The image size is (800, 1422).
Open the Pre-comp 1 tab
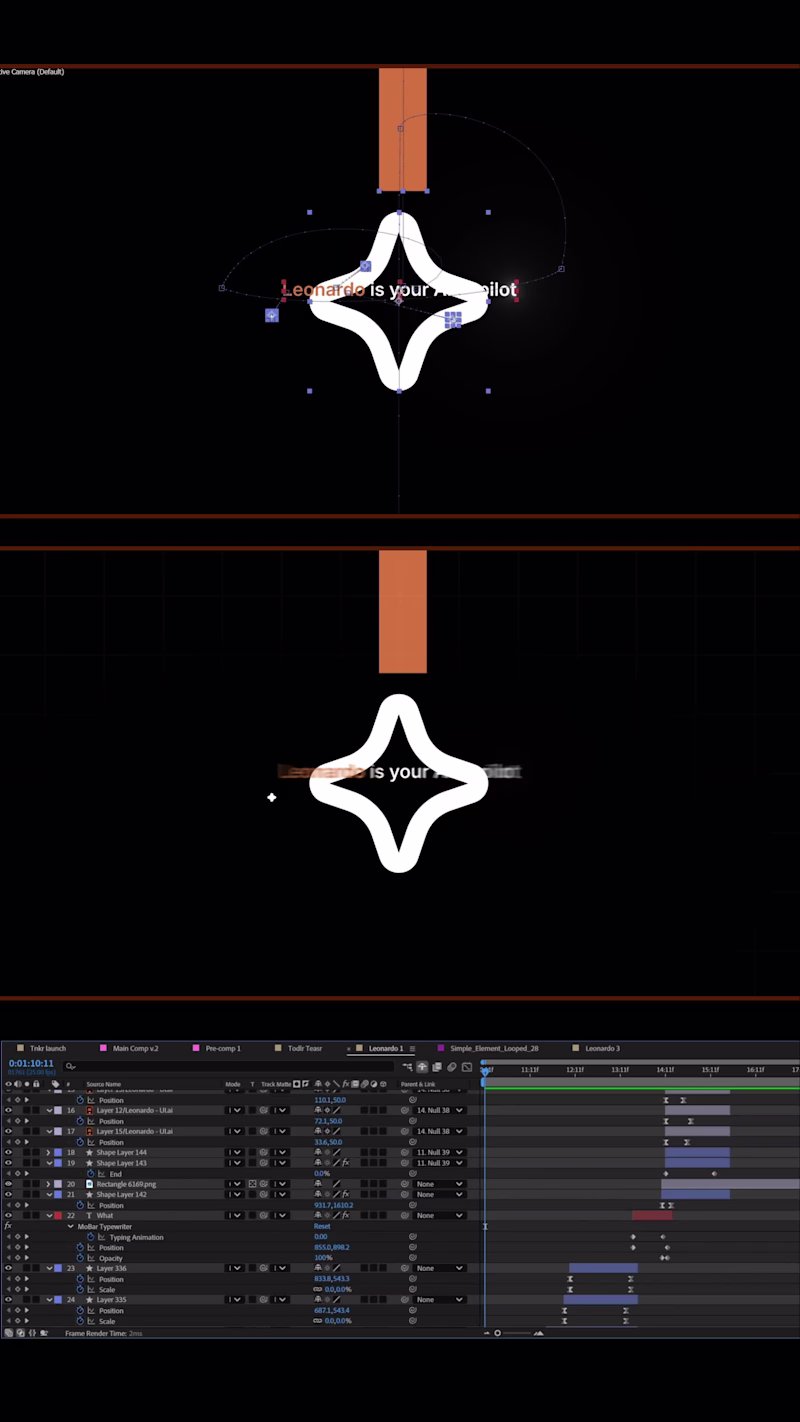point(223,1049)
